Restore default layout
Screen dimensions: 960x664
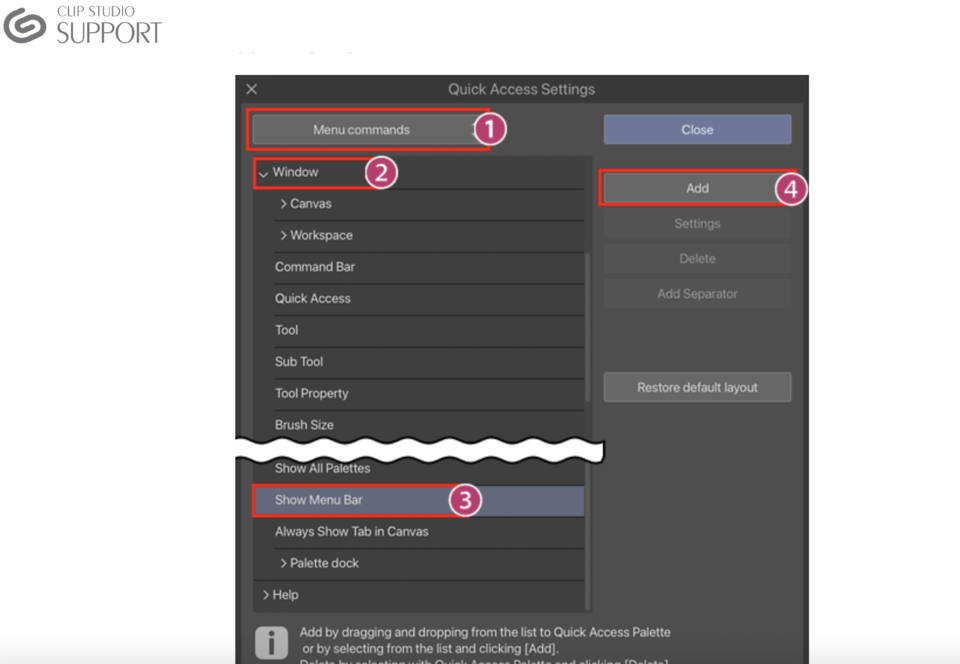coord(697,387)
